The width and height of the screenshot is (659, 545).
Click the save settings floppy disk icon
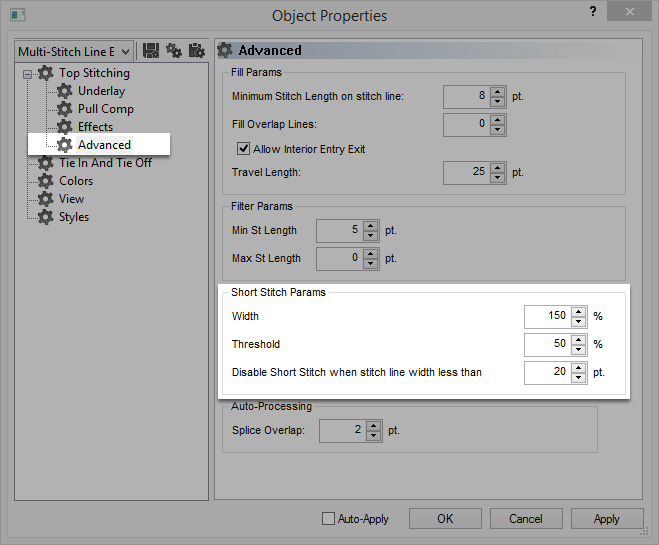click(x=151, y=51)
